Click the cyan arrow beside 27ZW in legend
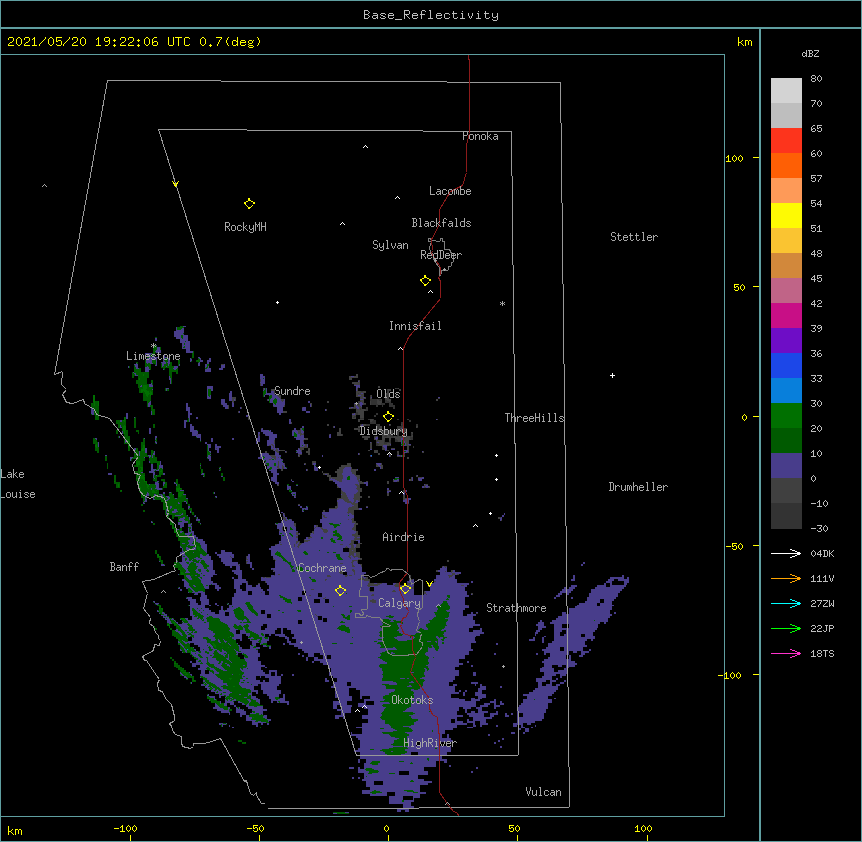Screen dimensions: 862x842 coord(786,603)
